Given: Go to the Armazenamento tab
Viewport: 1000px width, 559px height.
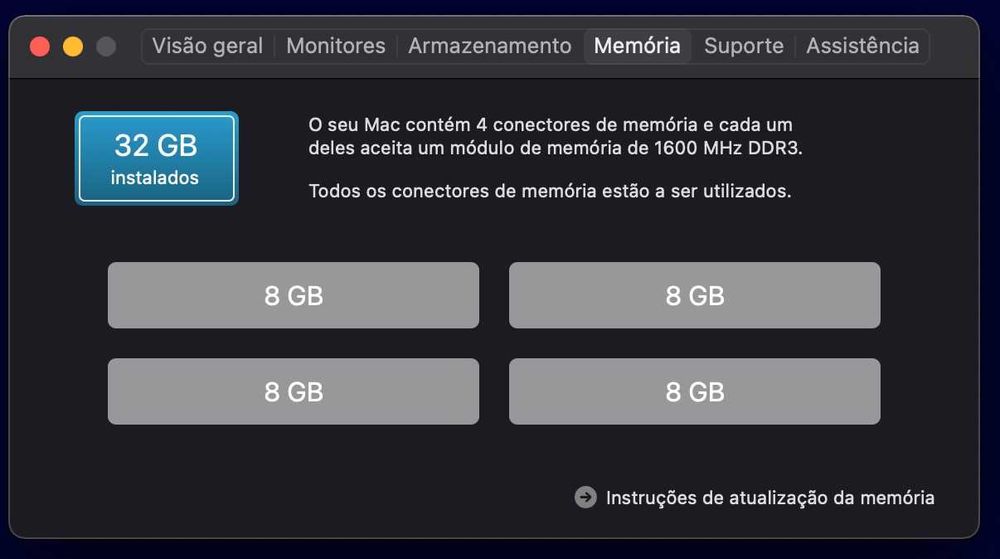Looking at the screenshot, I should click(490, 46).
